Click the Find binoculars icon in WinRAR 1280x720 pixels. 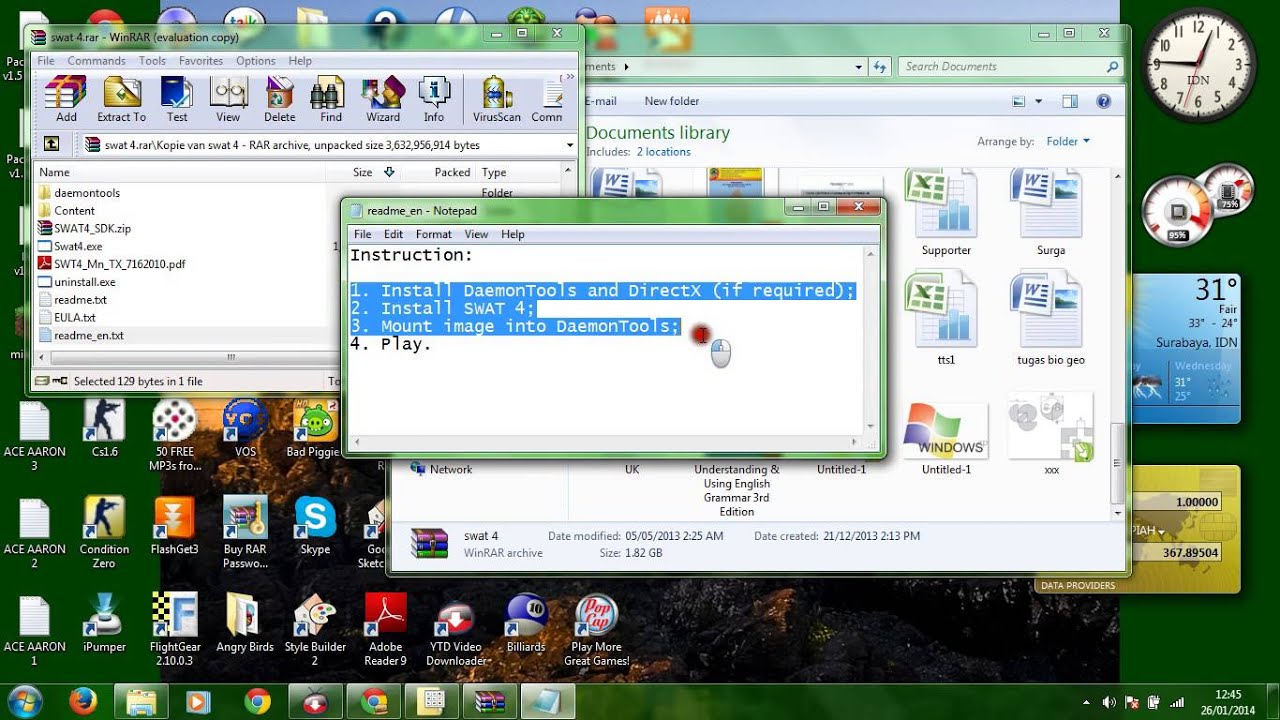coord(331,99)
